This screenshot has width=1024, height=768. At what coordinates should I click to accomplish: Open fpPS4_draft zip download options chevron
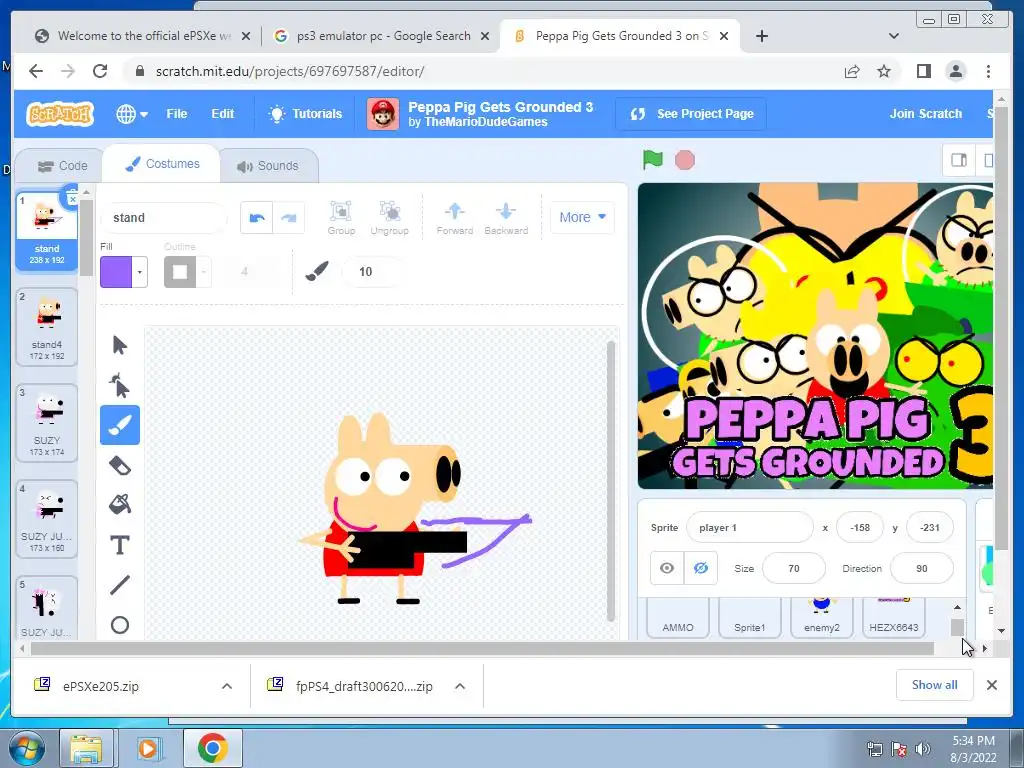click(460, 686)
